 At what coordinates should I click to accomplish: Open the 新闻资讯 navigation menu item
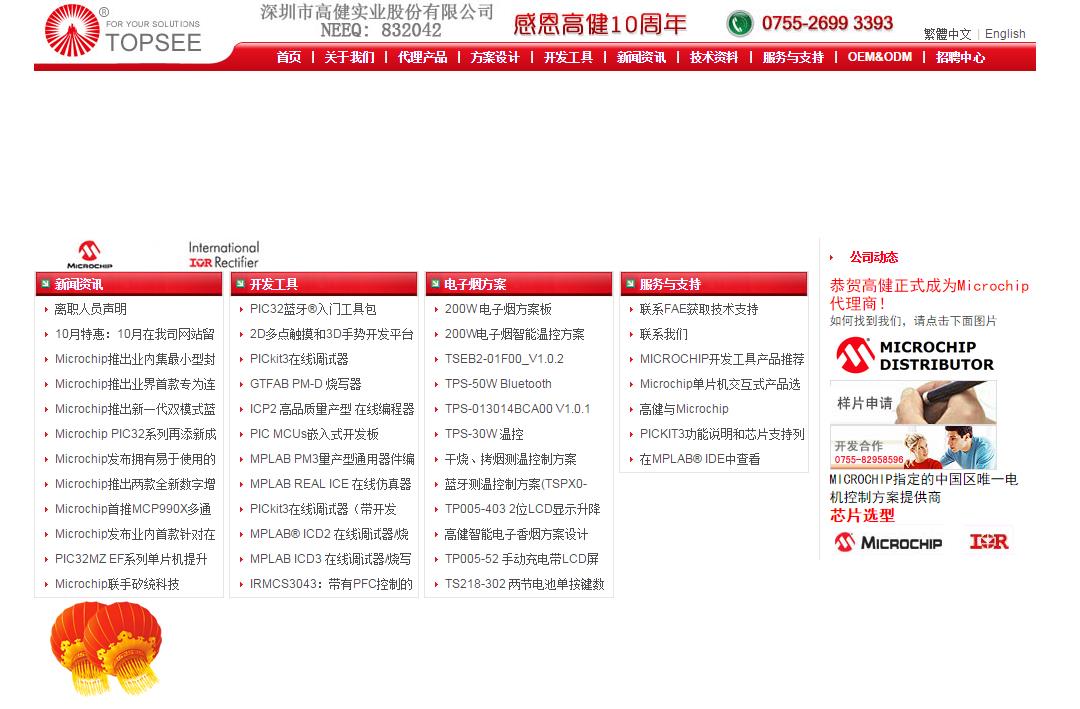[x=641, y=57]
